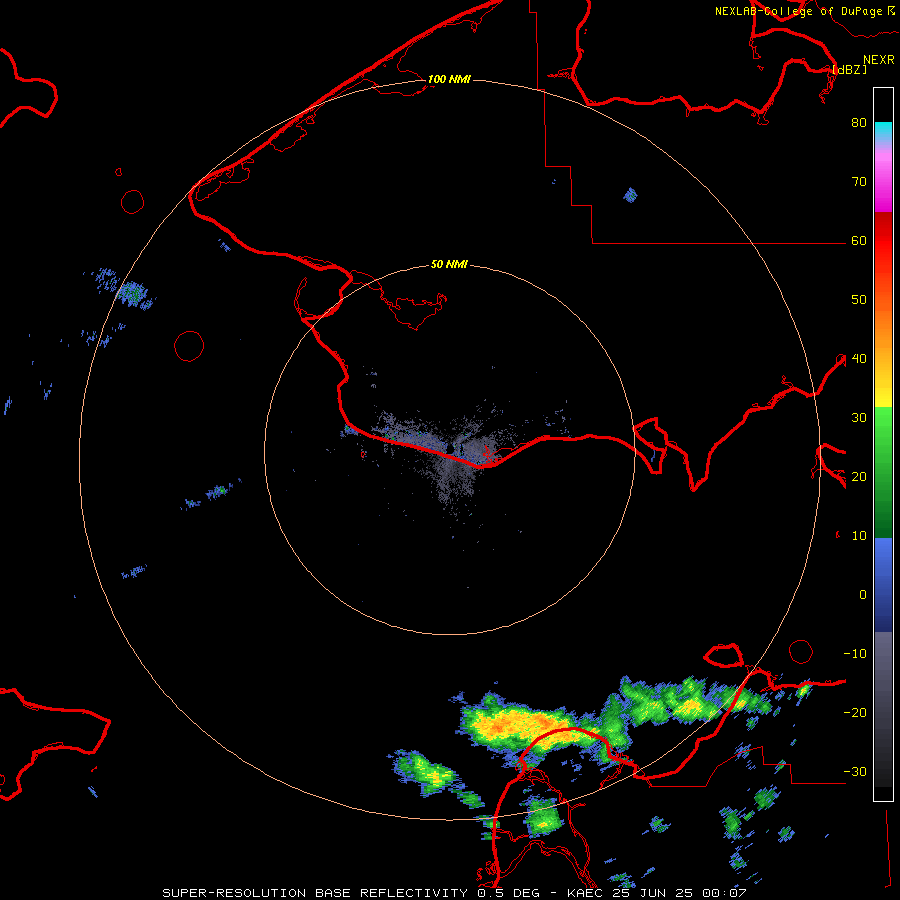Click the -10 value on the color scale
The height and width of the screenshot is (900, 900).
coord(855,654)
